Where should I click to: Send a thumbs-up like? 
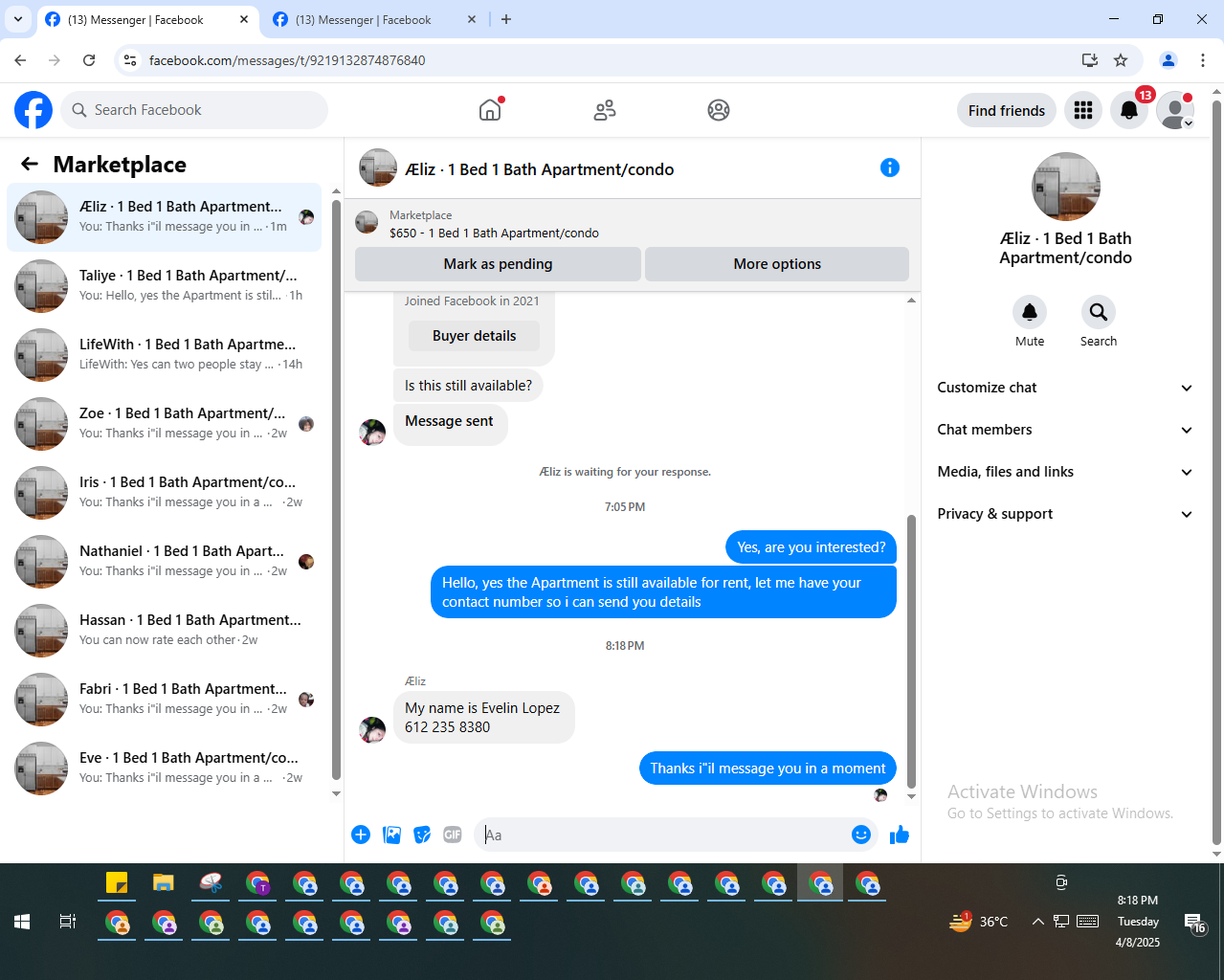(x=900, y=835)
